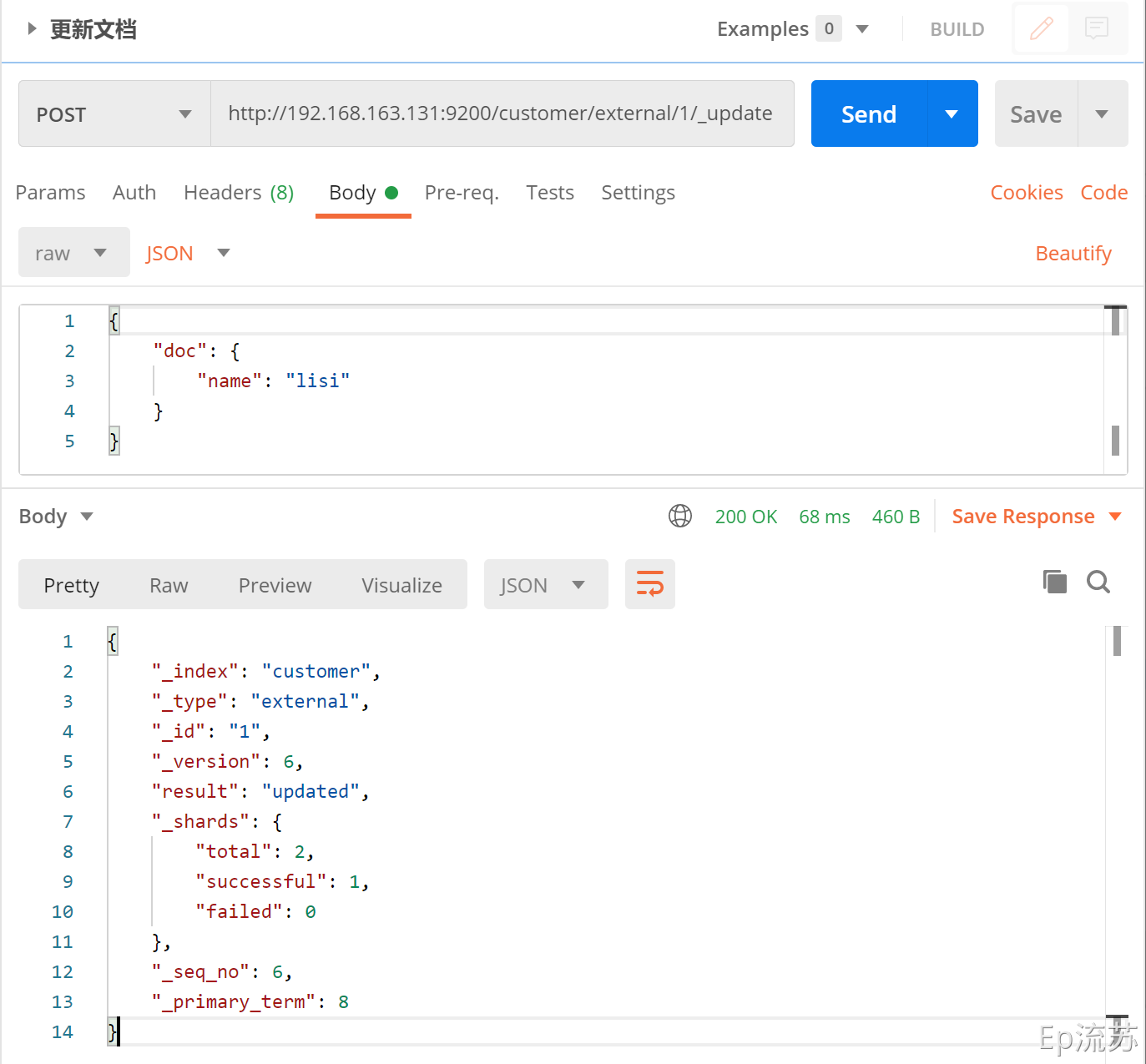Select the Raw response view
The height and width of the screenshot is (1064, 1146).
(x=169, y=585)
